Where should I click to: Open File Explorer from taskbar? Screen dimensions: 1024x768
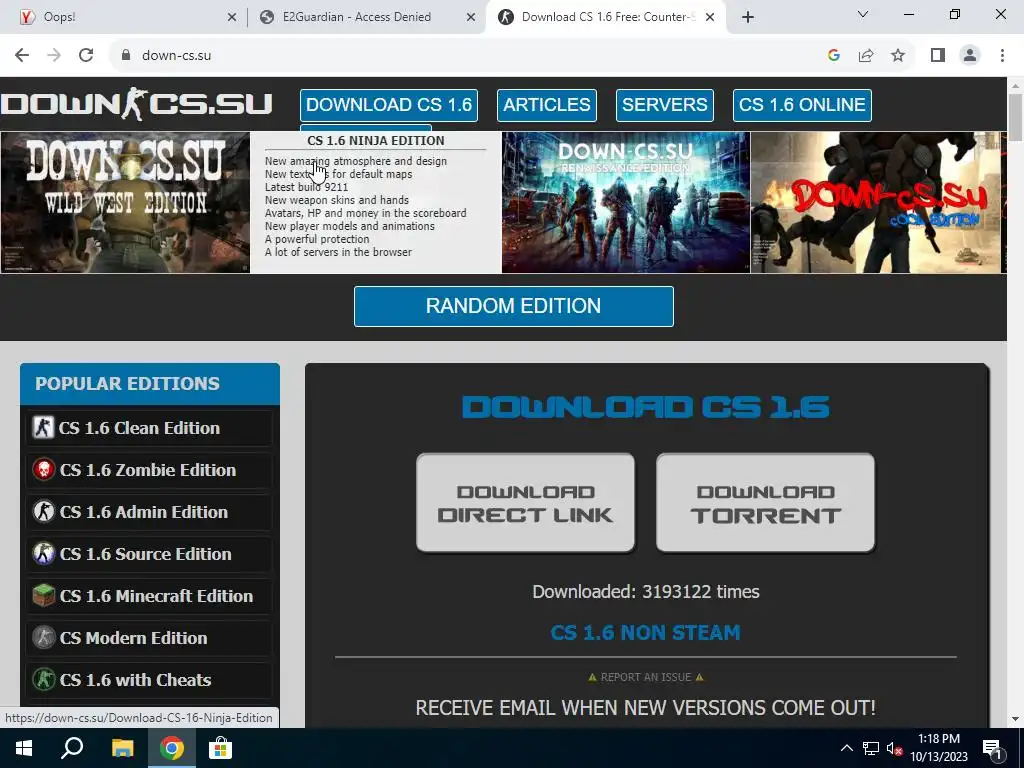tap(122, 748)
